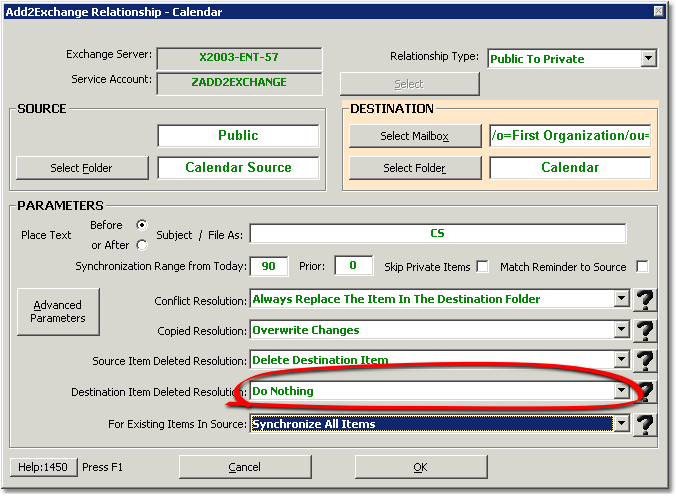
Task: Open help for Copied Resolution question mark
Action: pyautogui.click(x=645, y=330)
